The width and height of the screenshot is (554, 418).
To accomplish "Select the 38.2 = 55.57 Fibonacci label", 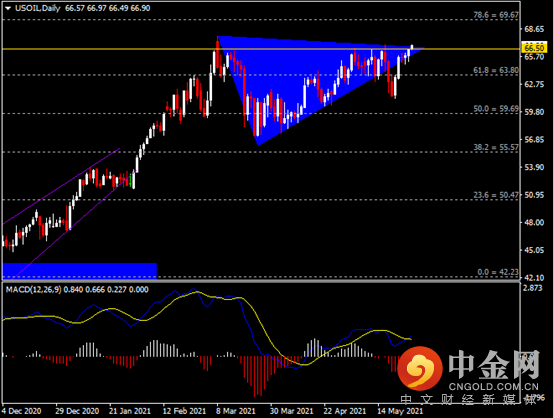I will [x=496, y=147].
